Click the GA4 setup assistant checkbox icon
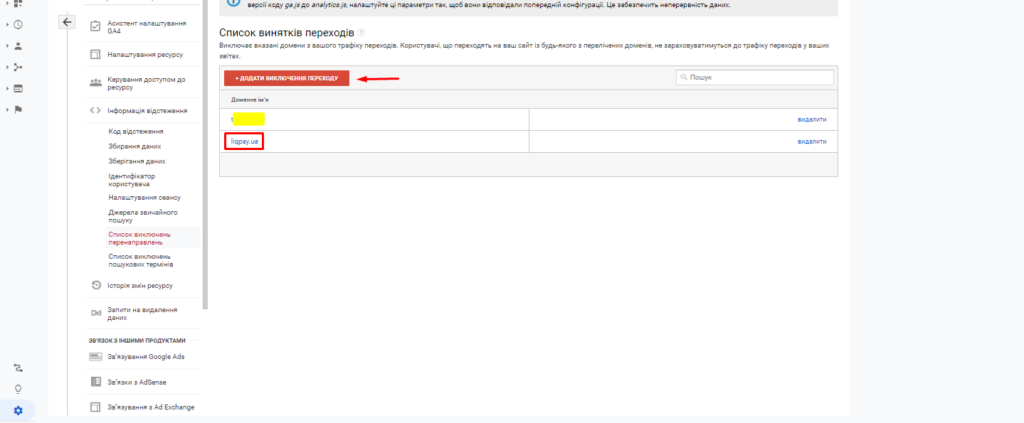 [95, 27]
